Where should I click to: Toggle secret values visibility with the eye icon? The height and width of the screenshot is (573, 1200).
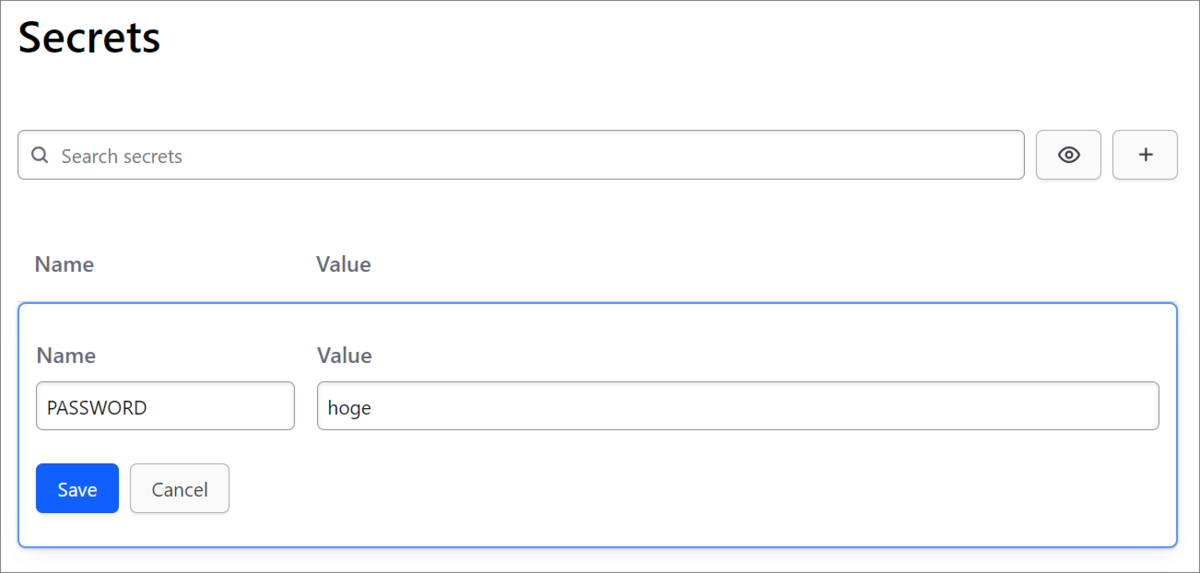pos(1069,155)
